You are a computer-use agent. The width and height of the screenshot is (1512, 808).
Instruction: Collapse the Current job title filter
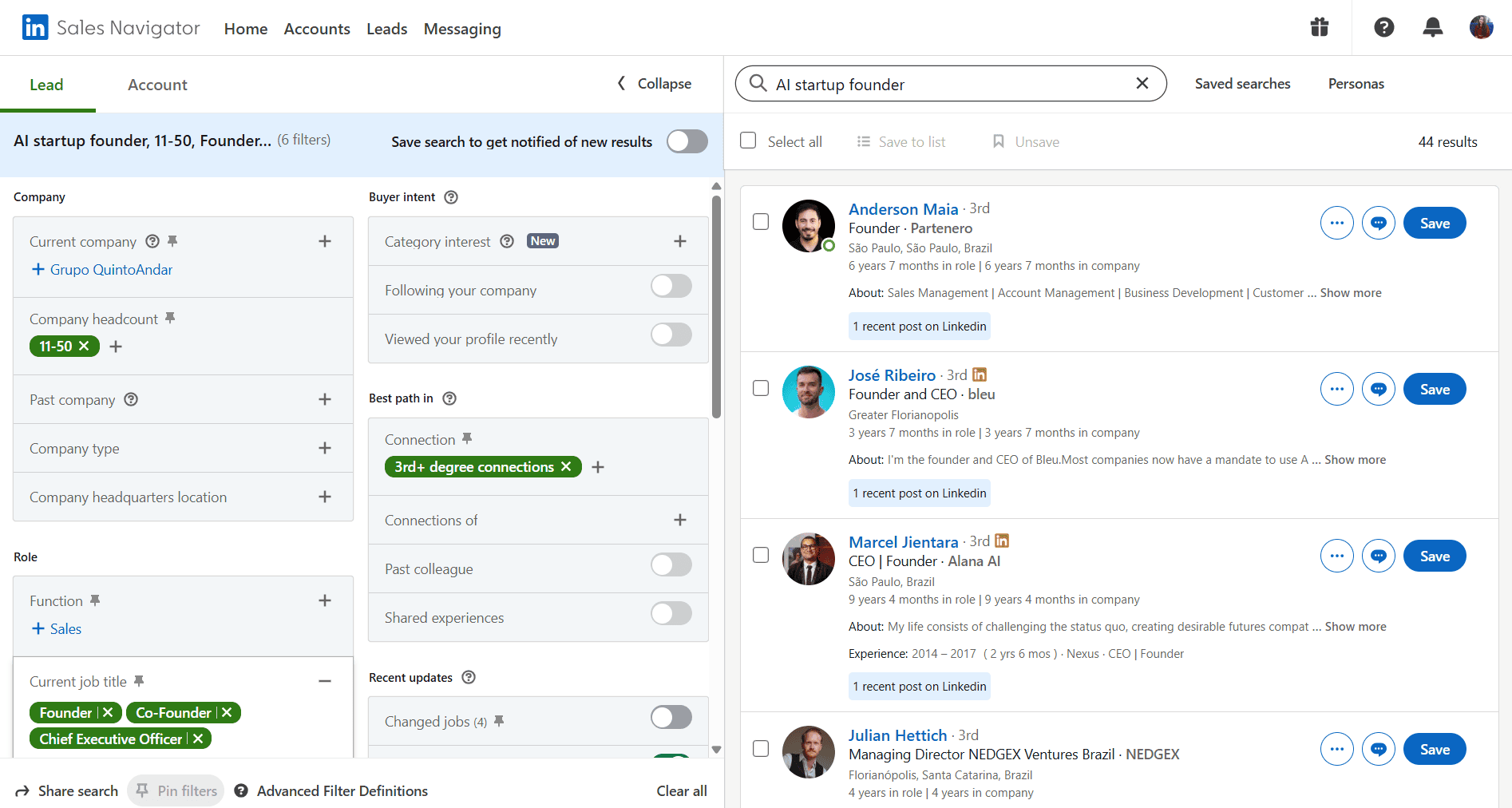(x=325, y=681)
